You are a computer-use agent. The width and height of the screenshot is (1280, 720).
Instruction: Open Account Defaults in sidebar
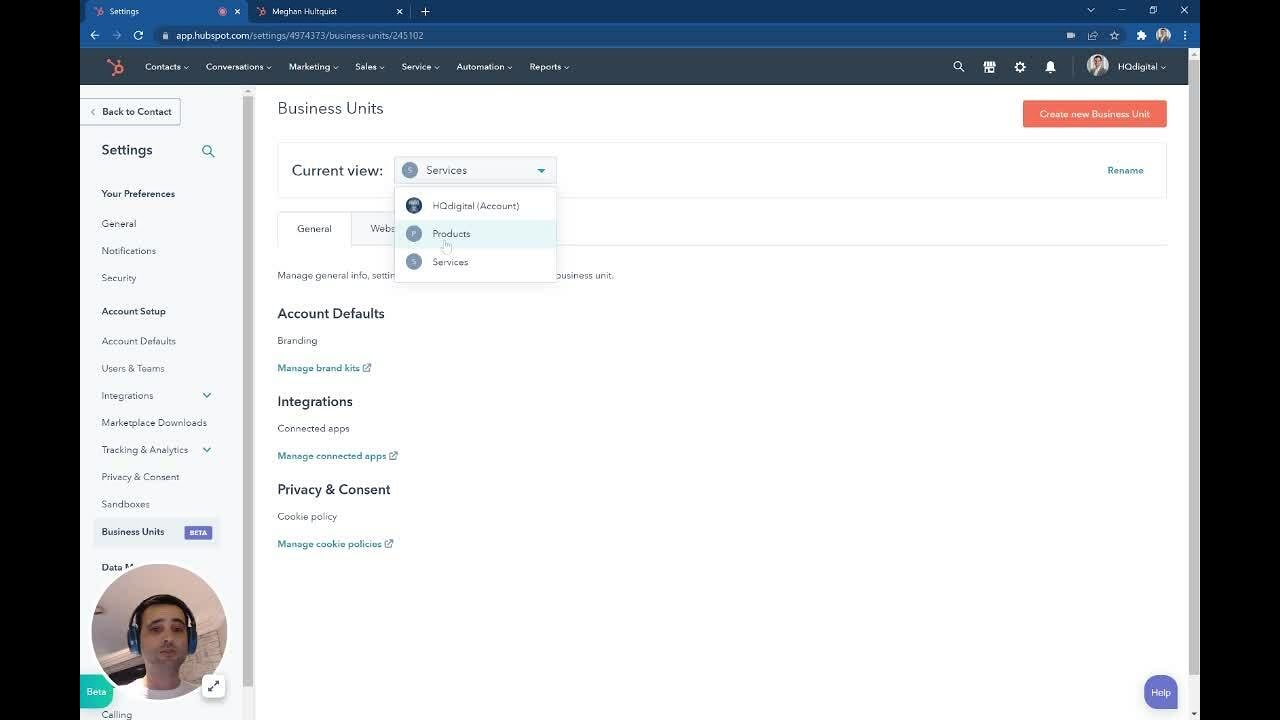coord(138,341)
